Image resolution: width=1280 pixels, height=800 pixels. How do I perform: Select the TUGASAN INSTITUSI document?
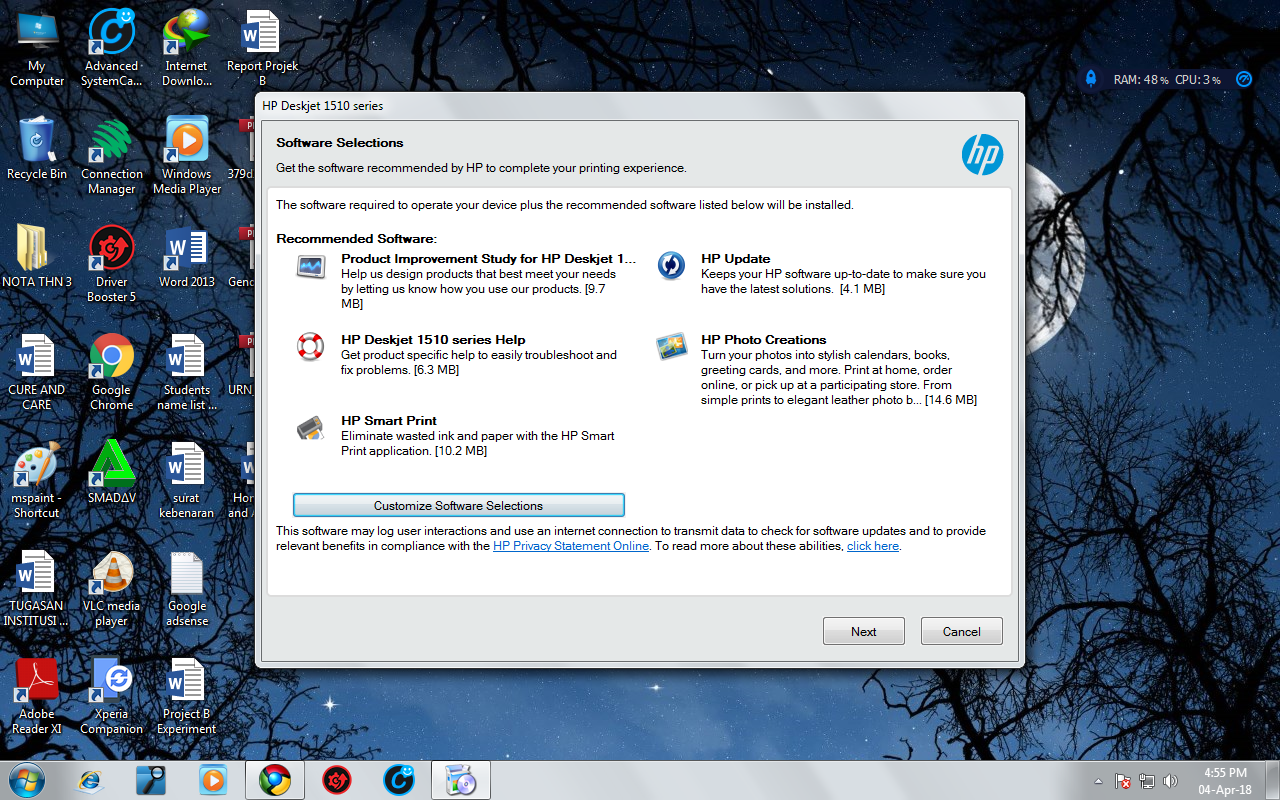[x=37, y=588]
